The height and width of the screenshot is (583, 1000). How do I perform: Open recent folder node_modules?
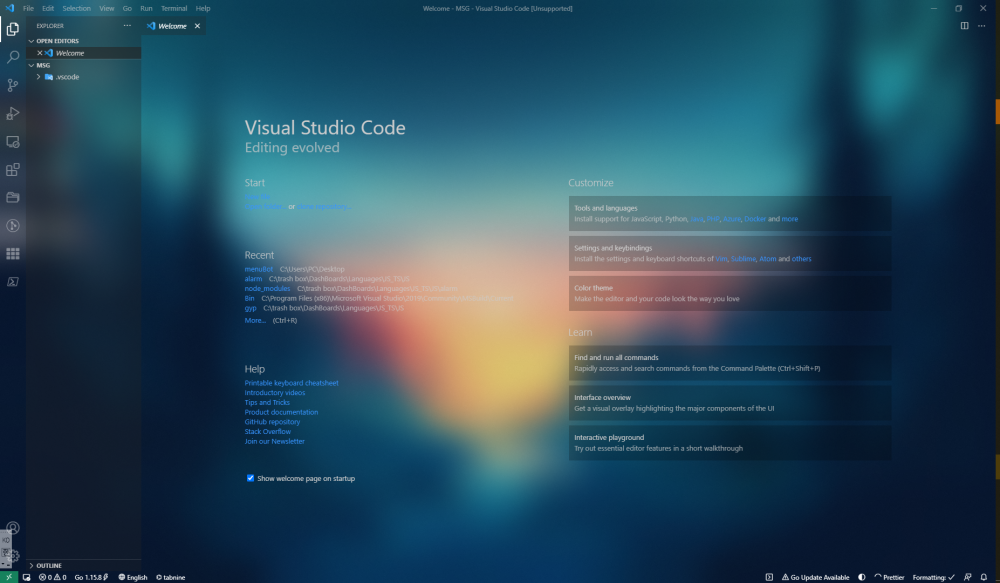click(267, 288)
